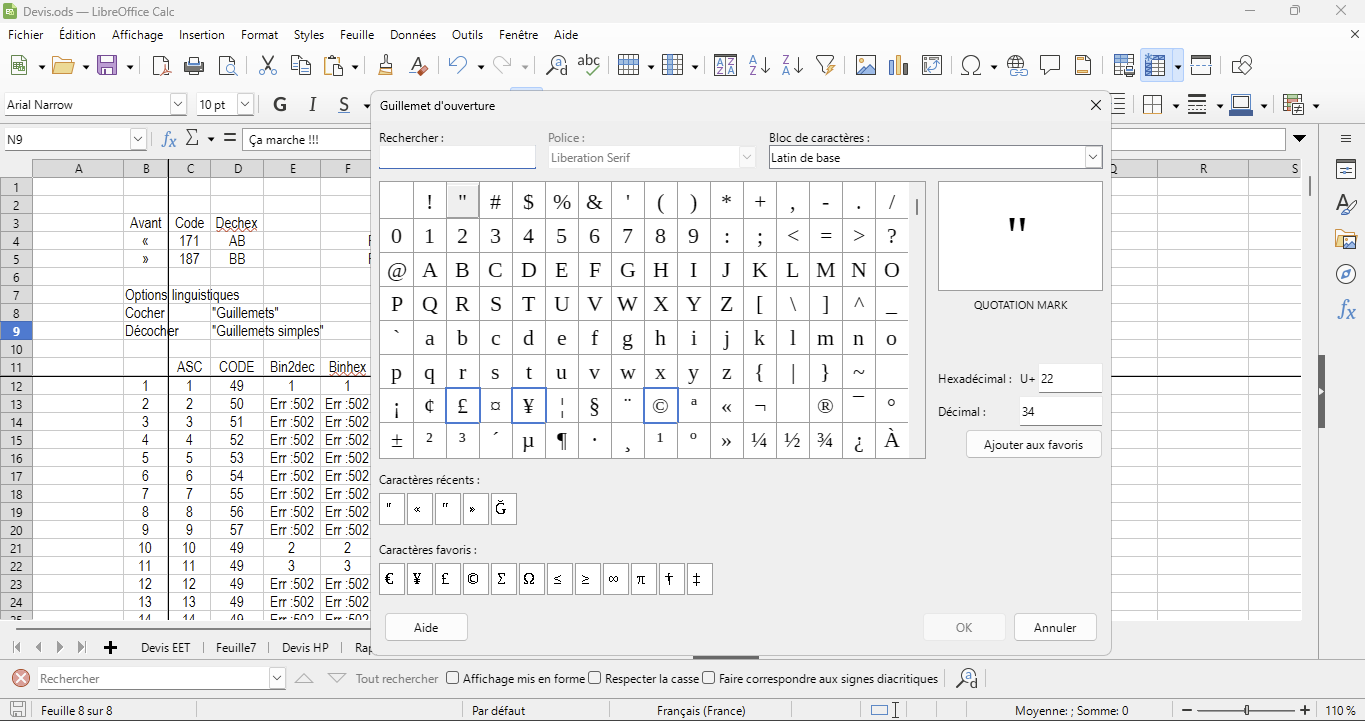The width and height of the screenshot is (1365, 721).
Task: Open the Find and Replace icon
Action: point(556,66)
